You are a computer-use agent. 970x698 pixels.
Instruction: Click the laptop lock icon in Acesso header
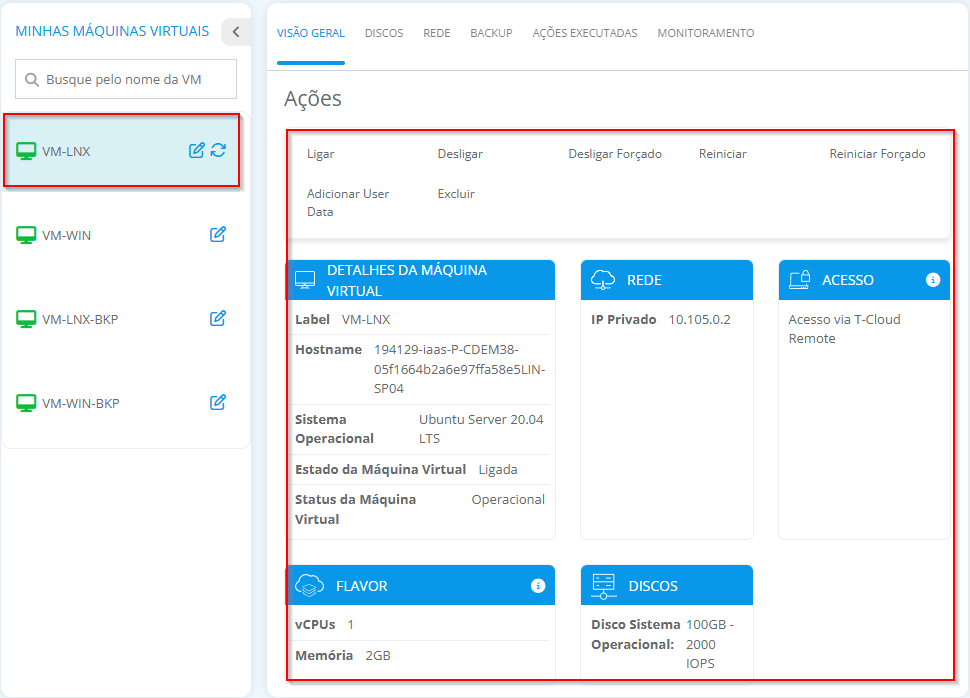(799, 280)
